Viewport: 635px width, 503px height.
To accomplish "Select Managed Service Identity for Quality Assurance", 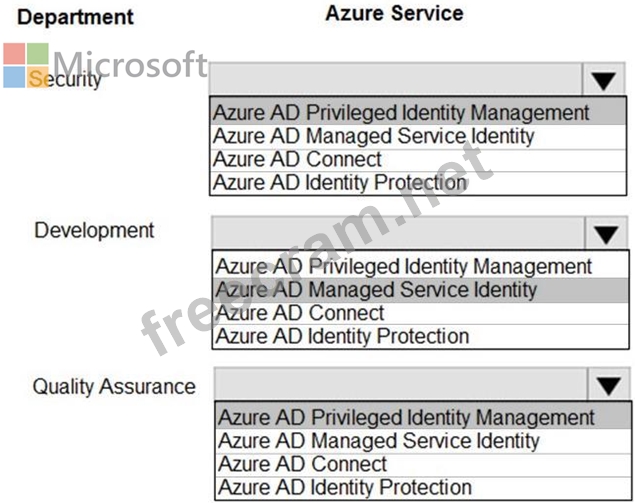I will coord(423,441).
